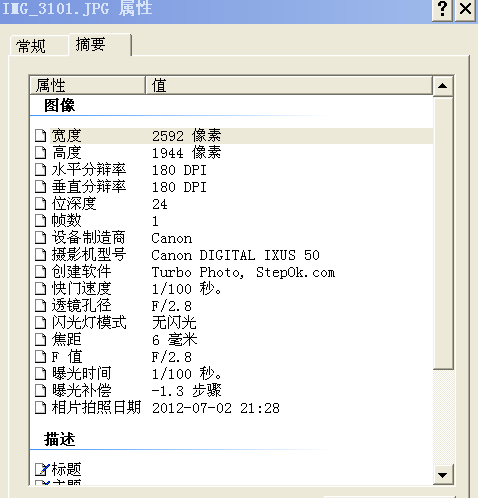Viewport: 478px width, 498px height.
Task: Click the icon beside 透镜孔径
Action: coord(41,306)
